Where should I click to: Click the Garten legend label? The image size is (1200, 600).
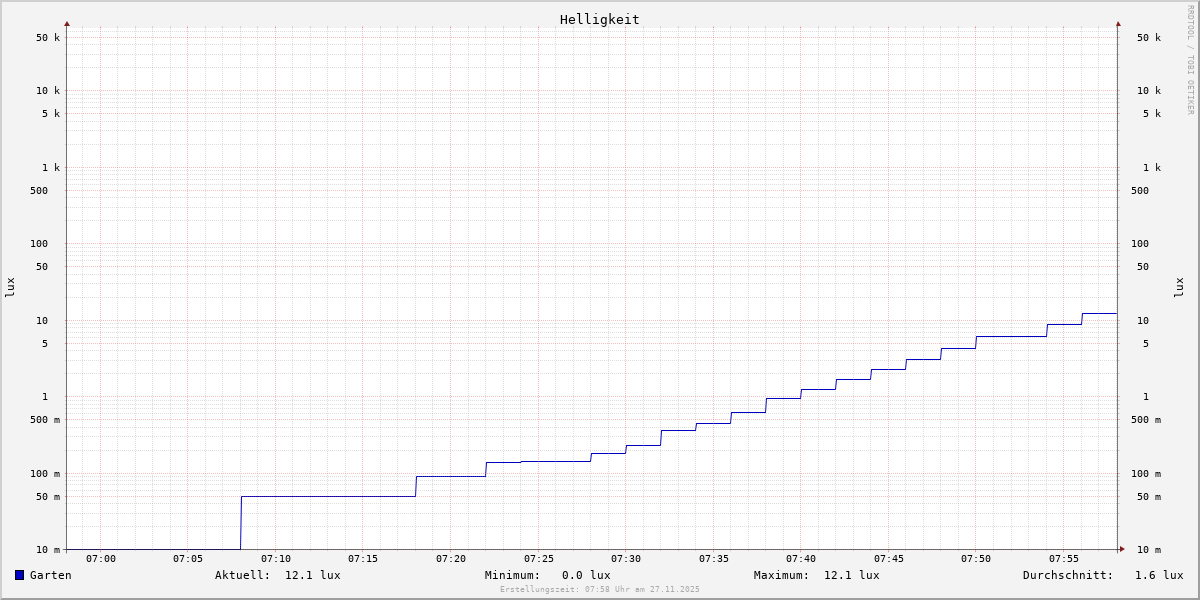coord(50,575)
